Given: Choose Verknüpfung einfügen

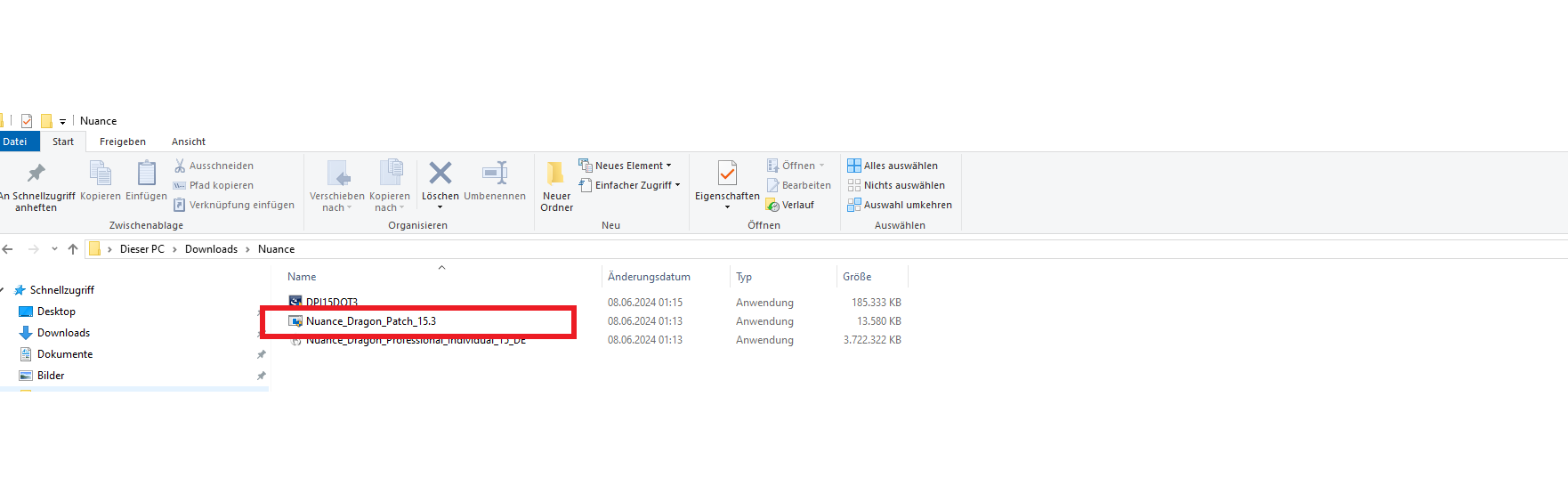Looking at the screenshot, I should (234, 205).
